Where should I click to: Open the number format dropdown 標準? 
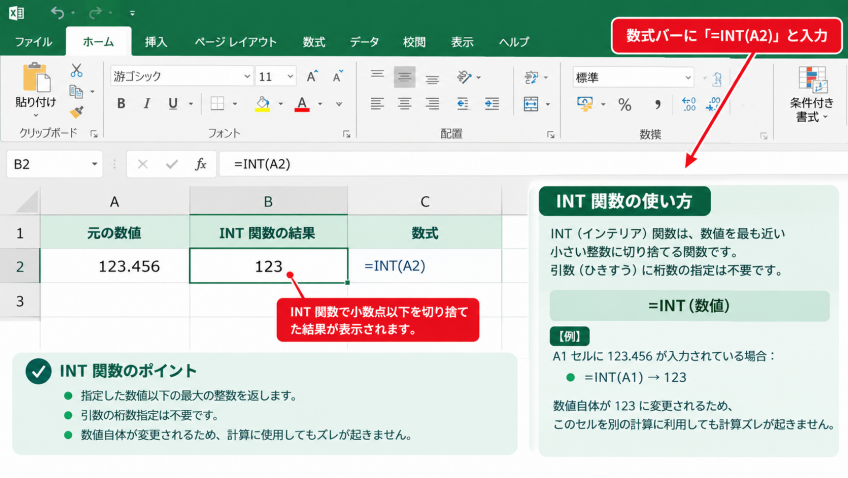(x=688, y=78)
